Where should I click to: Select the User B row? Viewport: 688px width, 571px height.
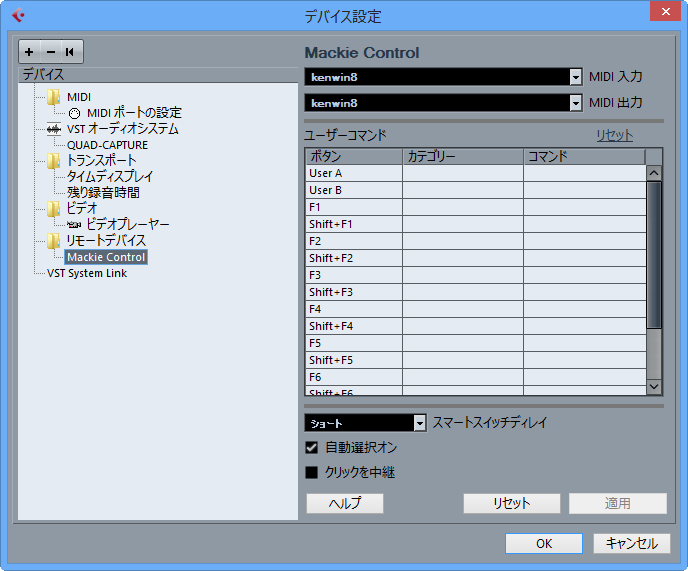476,190
